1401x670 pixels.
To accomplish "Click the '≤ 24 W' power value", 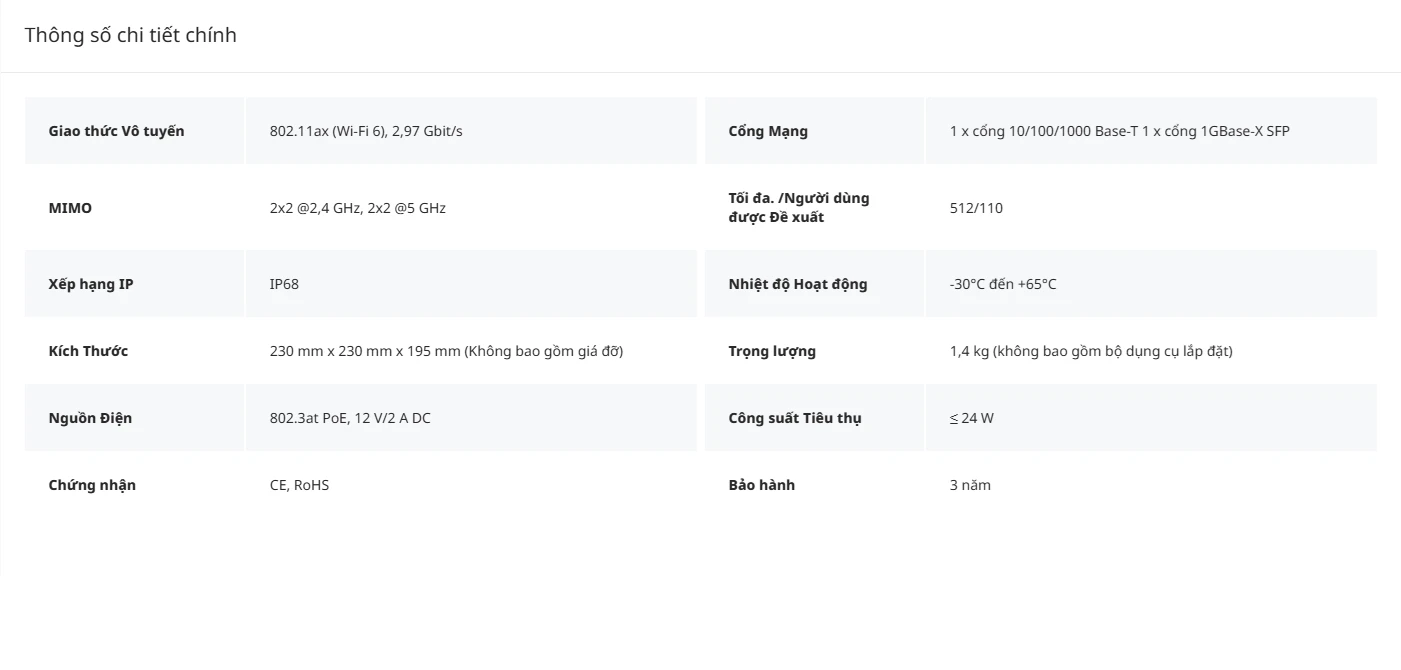I will [x=972, y=418].
